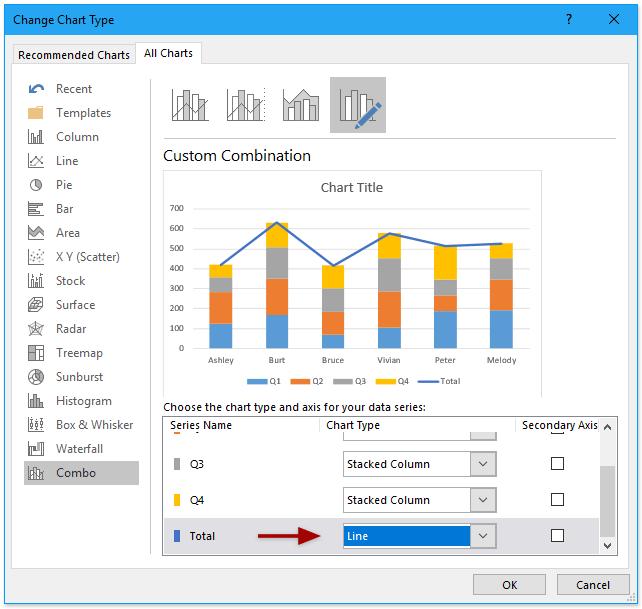Select Clustered Column - Line on Secondary Axis icon
The height and width of the screenshot is (609, 642).
tap(246, 105)
